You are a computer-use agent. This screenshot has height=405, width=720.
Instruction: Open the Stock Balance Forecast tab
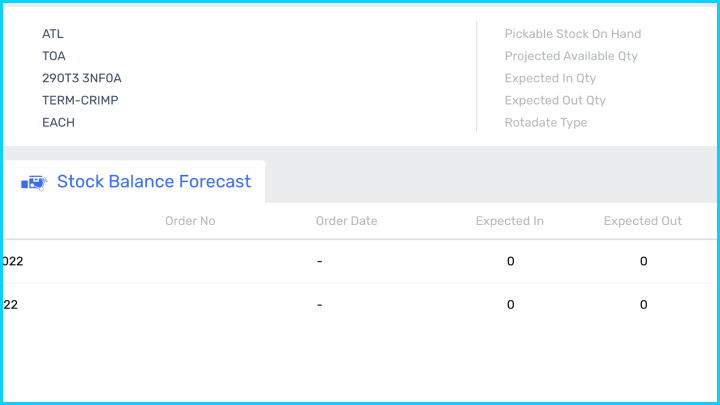153,182
